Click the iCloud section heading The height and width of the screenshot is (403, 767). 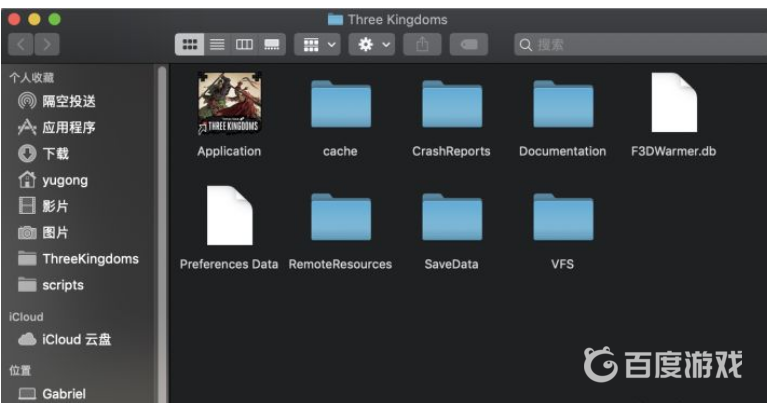[26, 317]
